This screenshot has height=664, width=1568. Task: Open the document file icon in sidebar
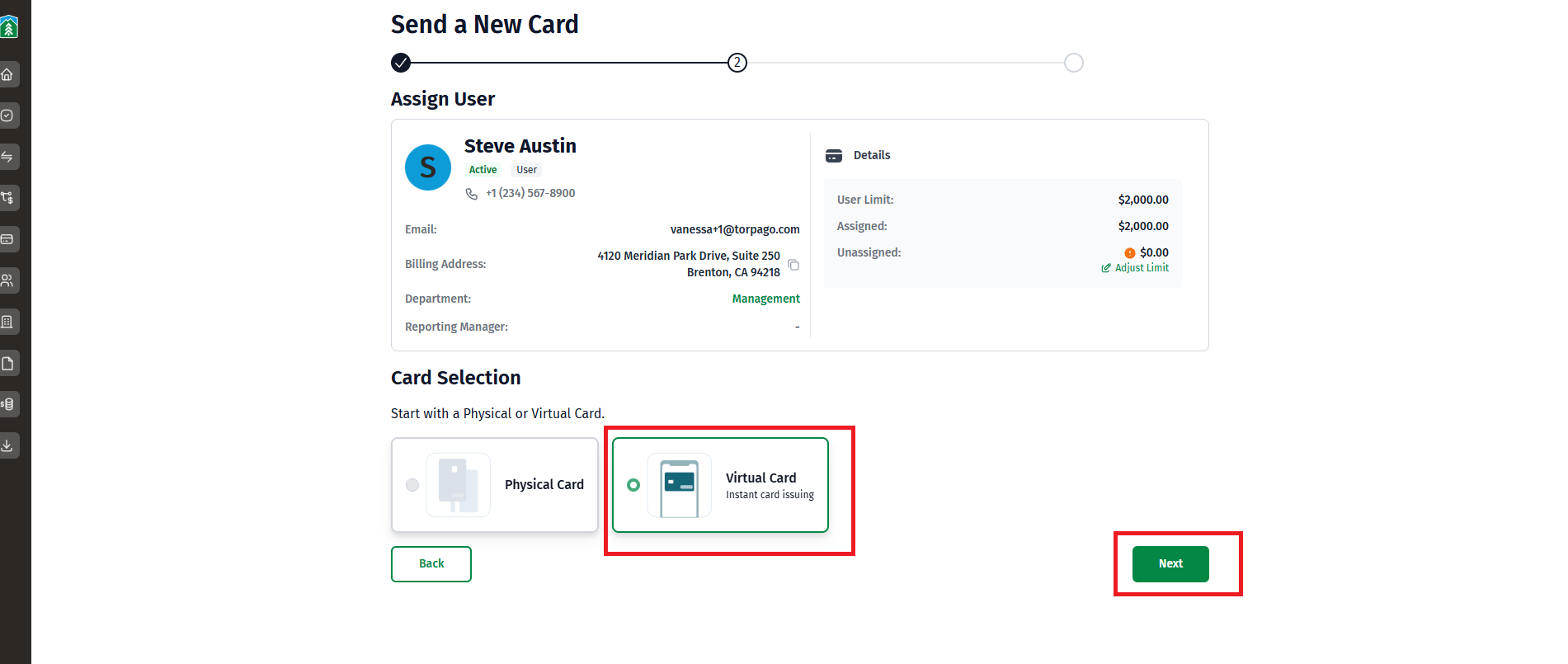(x=7, y=363)
